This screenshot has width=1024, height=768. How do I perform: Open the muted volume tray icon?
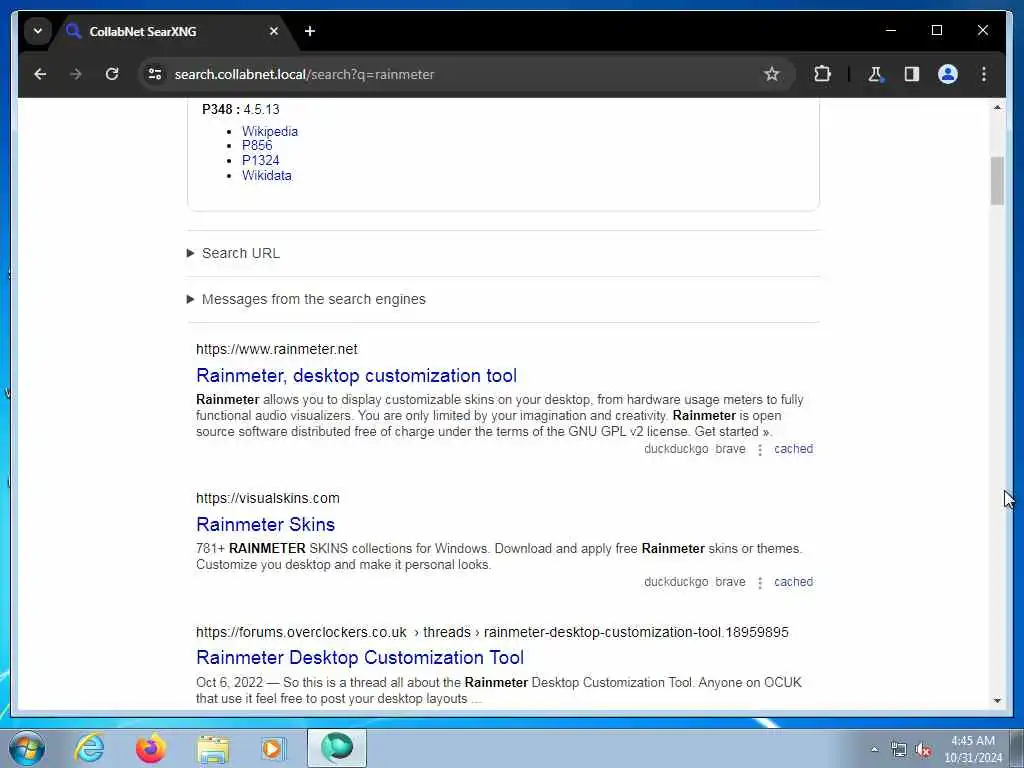tap(923, 750)
